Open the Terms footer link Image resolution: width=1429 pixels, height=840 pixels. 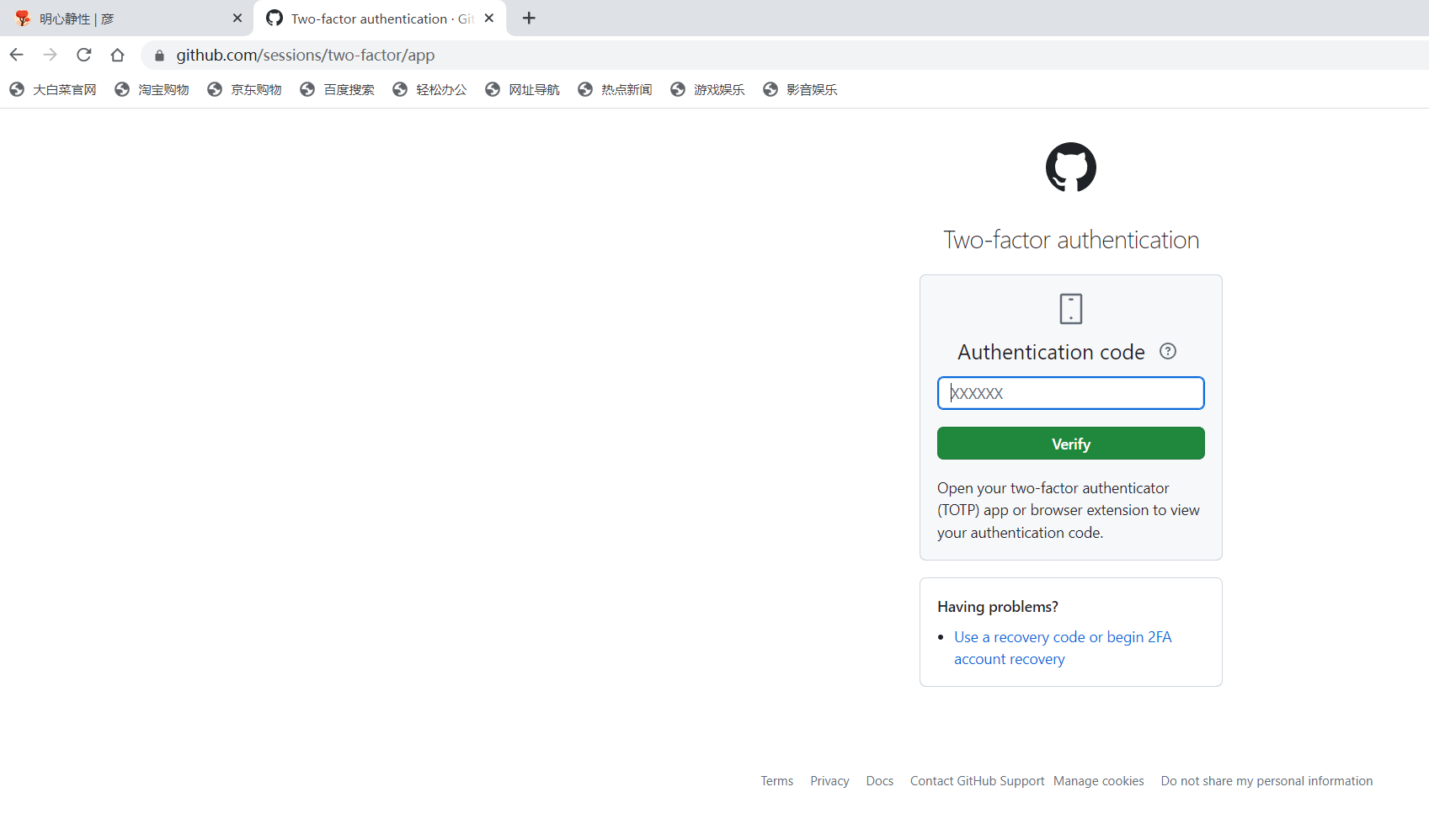[776, 781]
